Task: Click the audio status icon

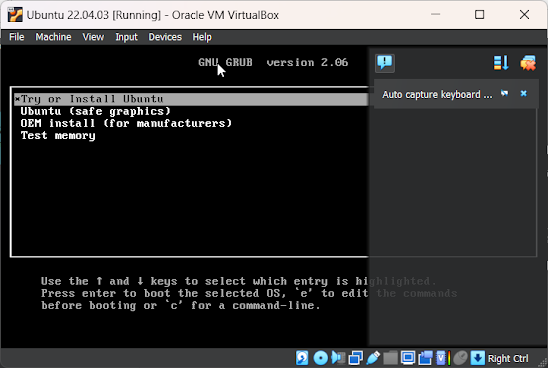Action: click(338, 358)
